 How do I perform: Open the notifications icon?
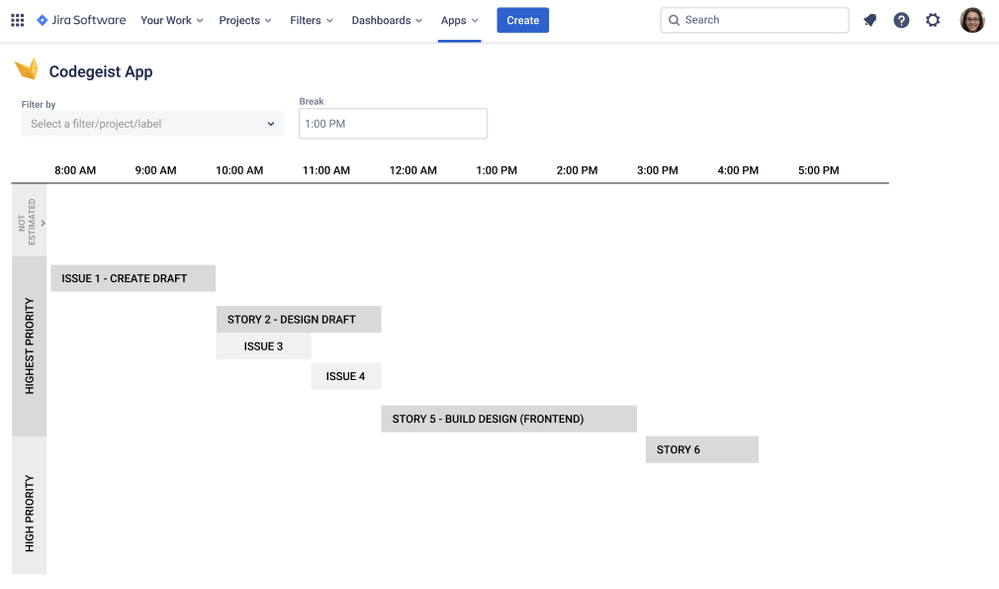(870, 20)
